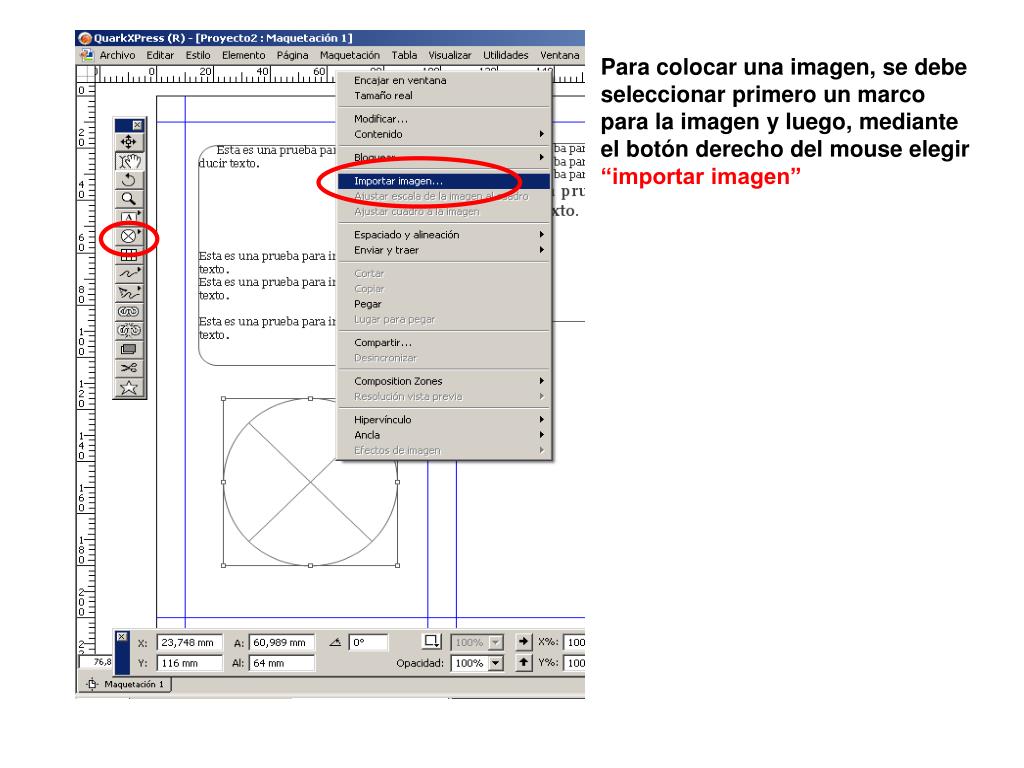Open the Visualizar menu
The image size is (1024, 768).
450,56
